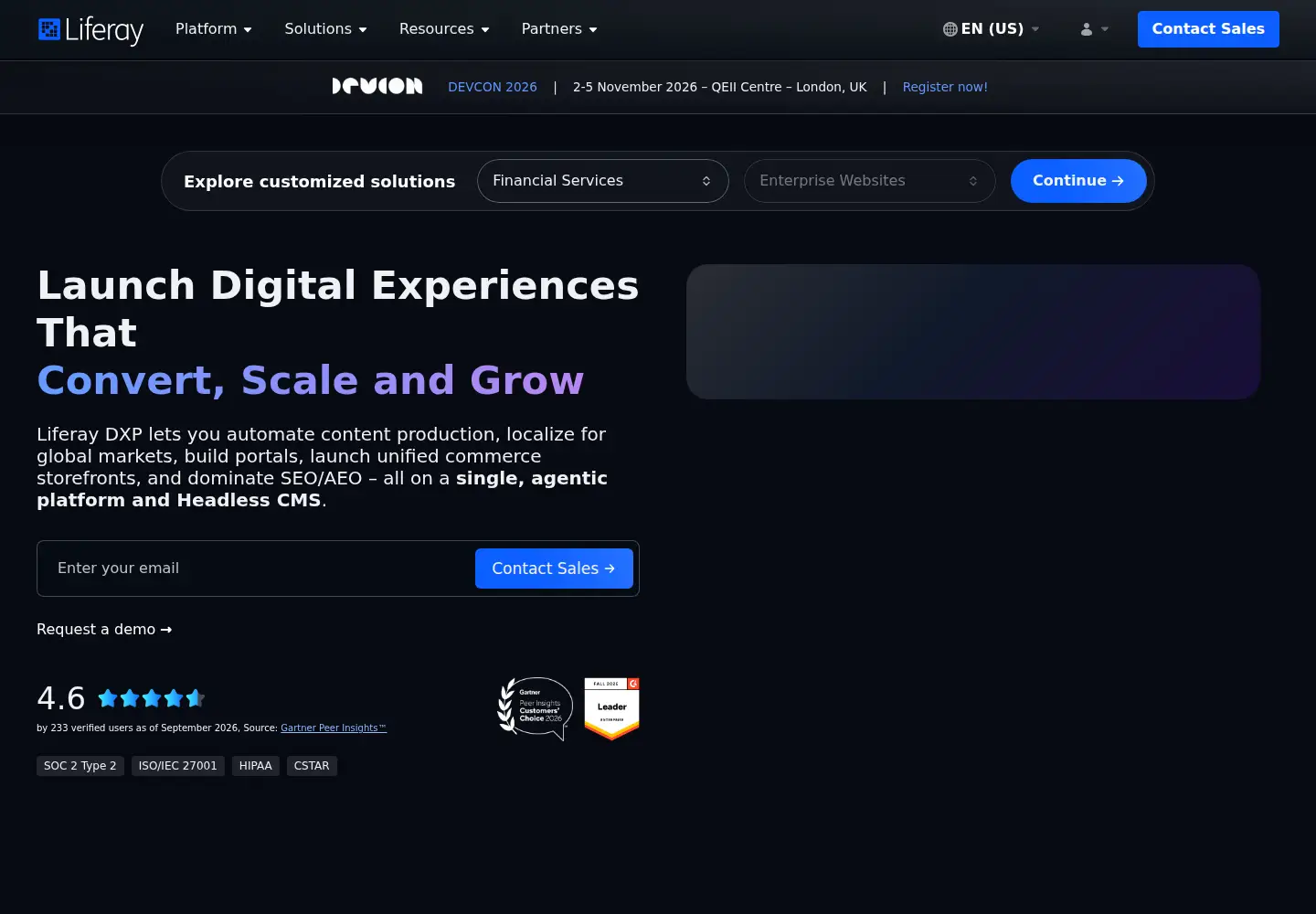Click the SOC 2 Type 2 tag
The height and width of the screenshot is (914, 1316).
coord(80,766)
